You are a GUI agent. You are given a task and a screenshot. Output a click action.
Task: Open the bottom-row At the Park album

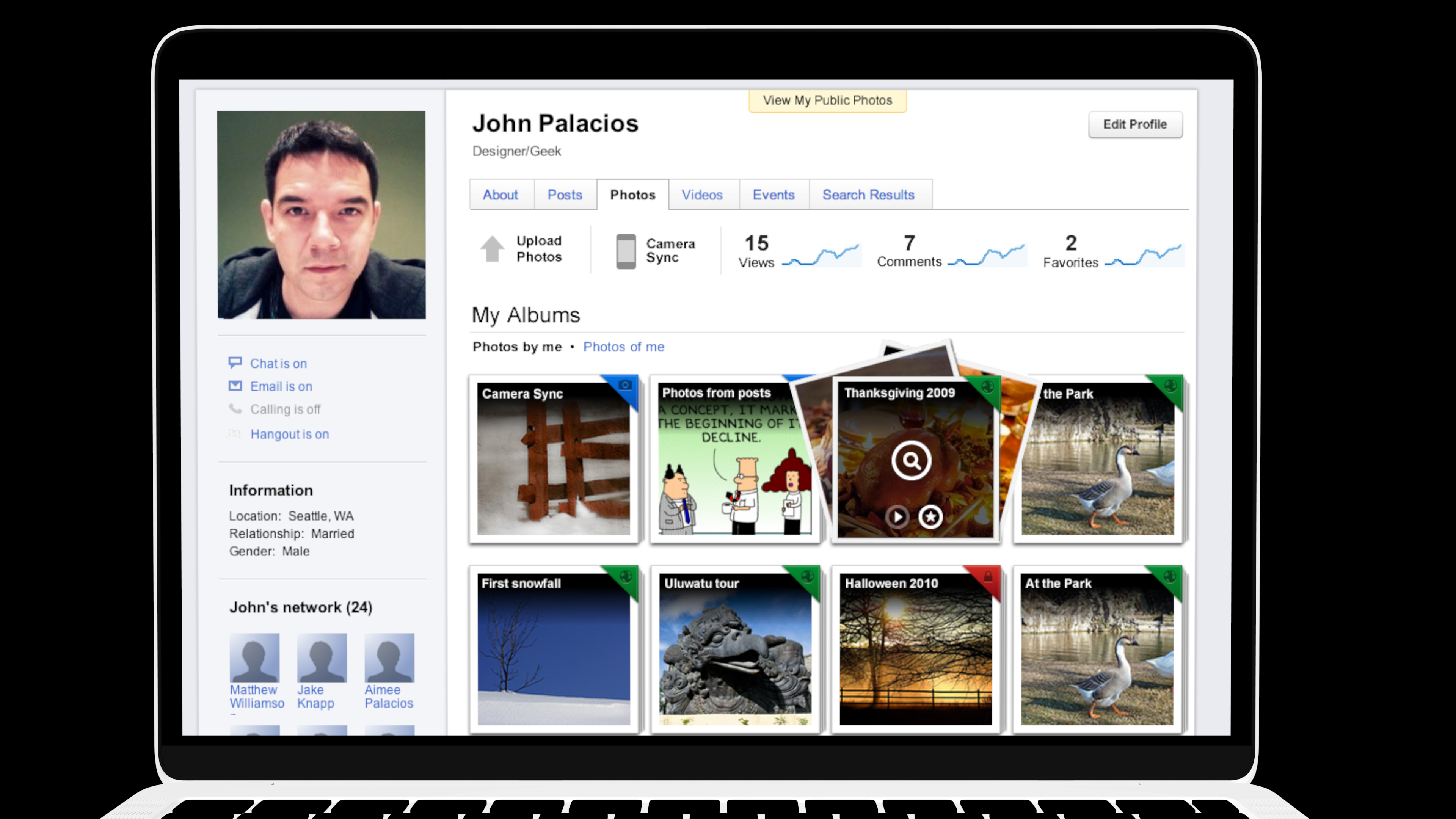click(x=1098, y=649)
